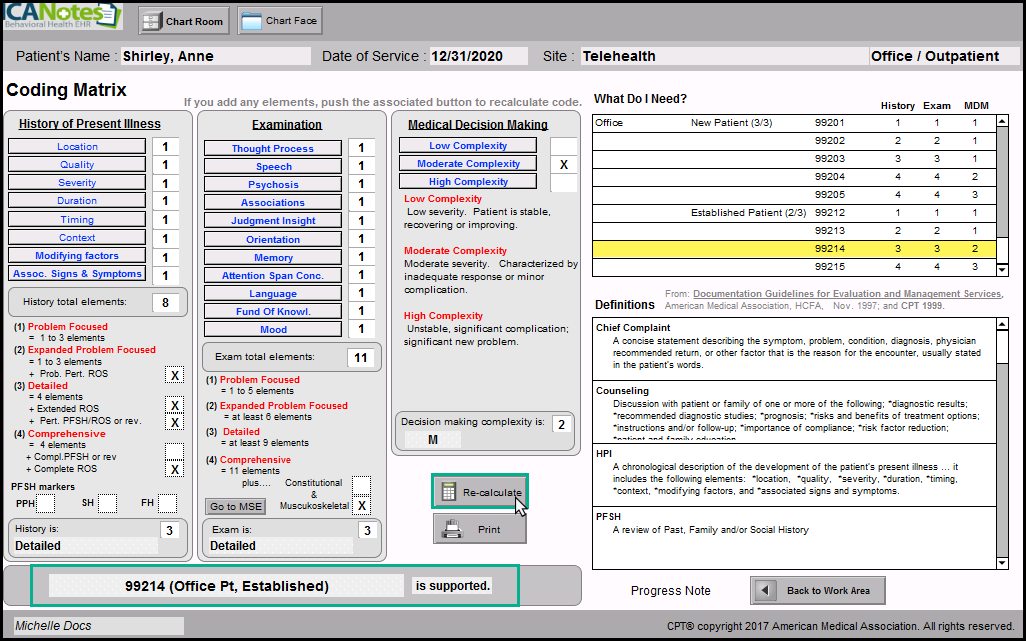
Task: Click the Go to MSE button
Action: [x=237, y=507]
